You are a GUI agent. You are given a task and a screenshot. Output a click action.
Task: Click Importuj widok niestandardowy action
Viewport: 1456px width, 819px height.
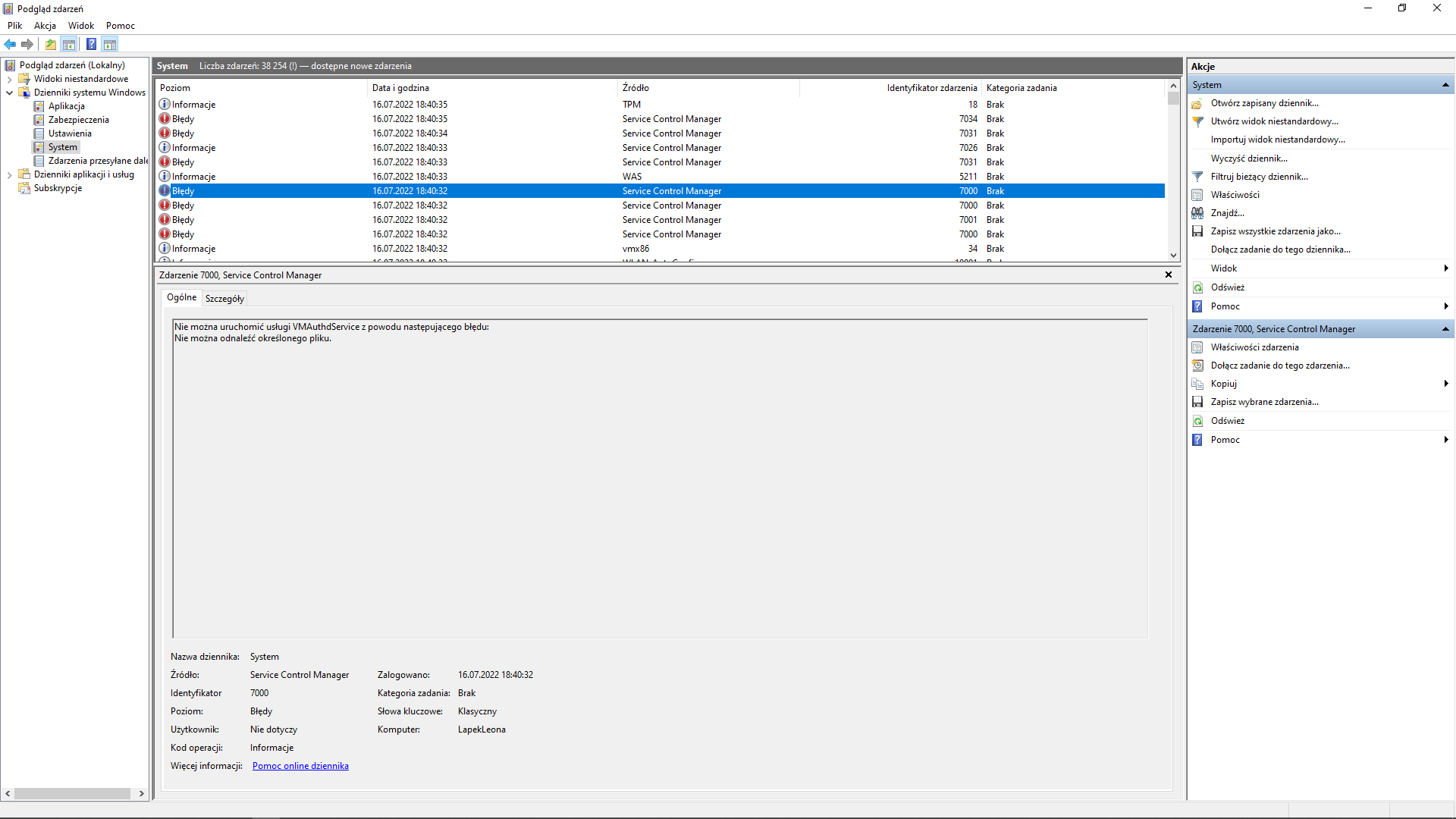(1278, 140)
